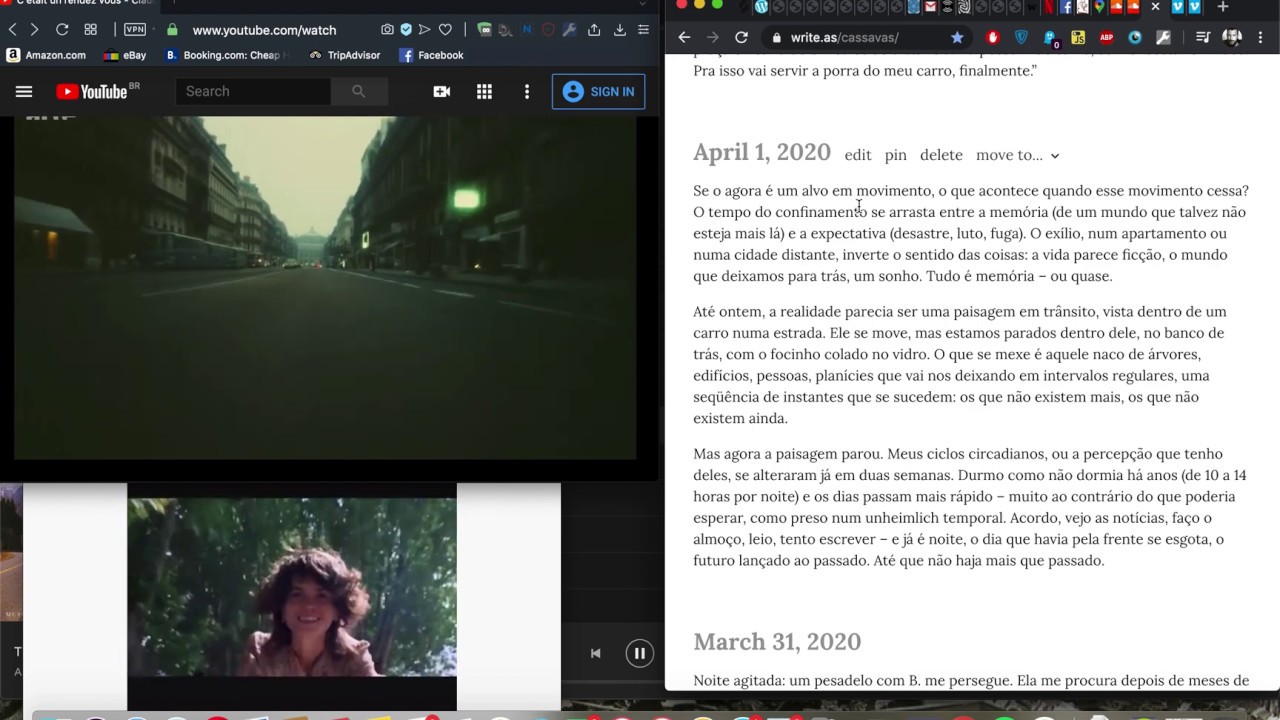Open eBay bookmark
The height and width of the screenshot is (720, 1280).
tap(125, 55)
